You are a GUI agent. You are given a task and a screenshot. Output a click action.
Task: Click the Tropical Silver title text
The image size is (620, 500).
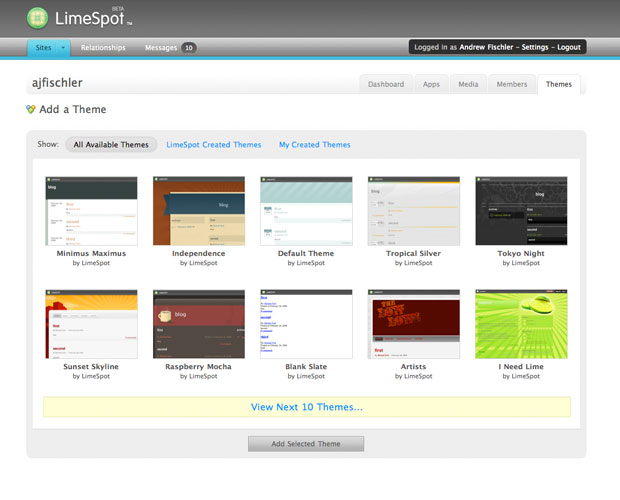[x=413, y=253]
